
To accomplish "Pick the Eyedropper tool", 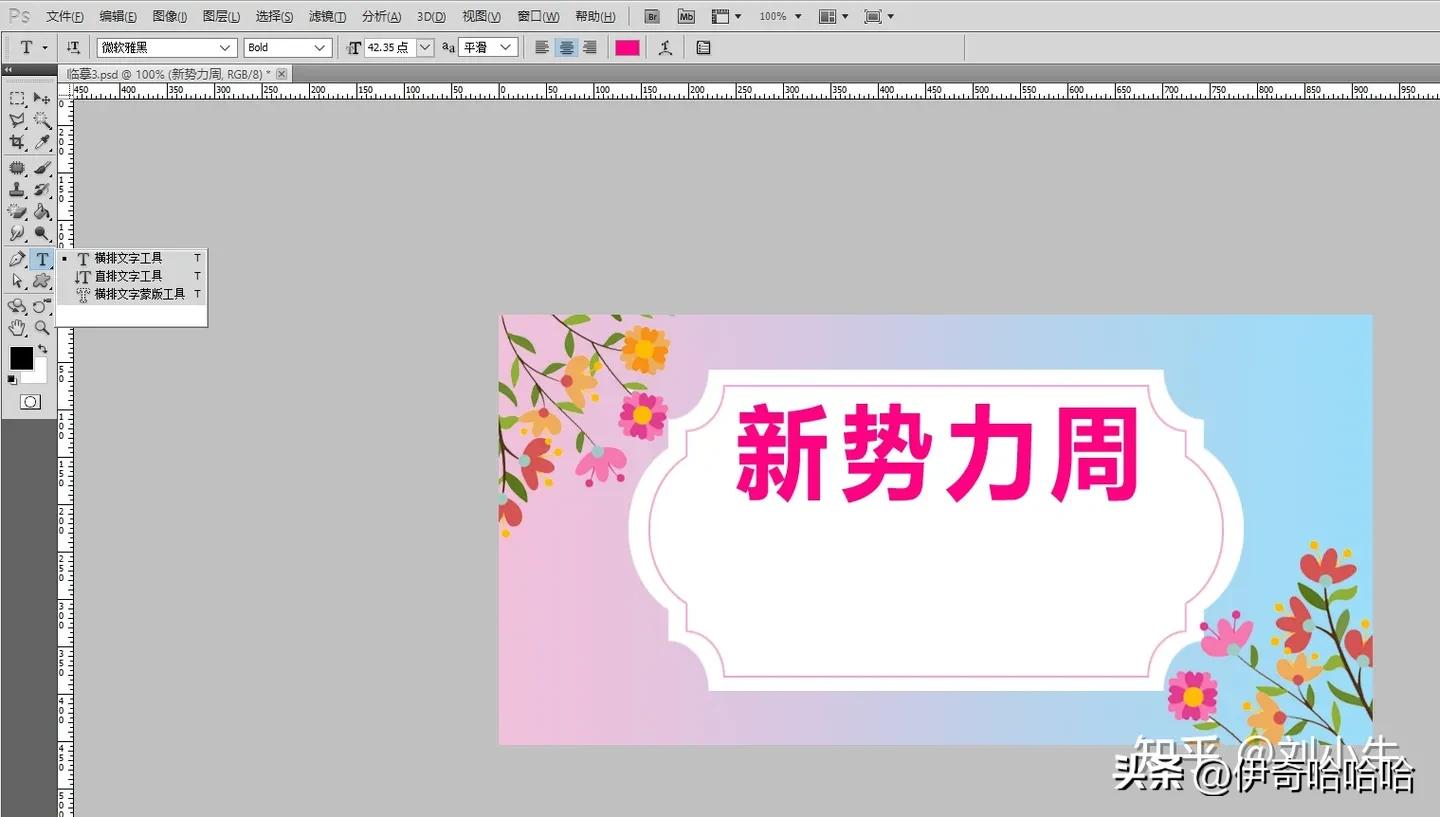I will coord(42,143).
